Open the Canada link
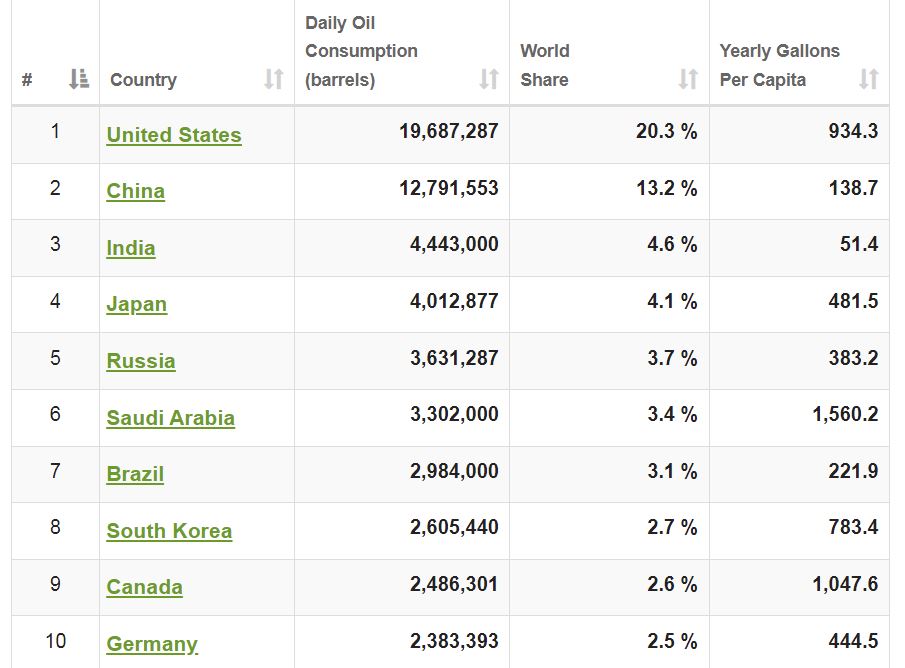The height and width of the screenshot is (668, 905). click(x=145, y=587)
